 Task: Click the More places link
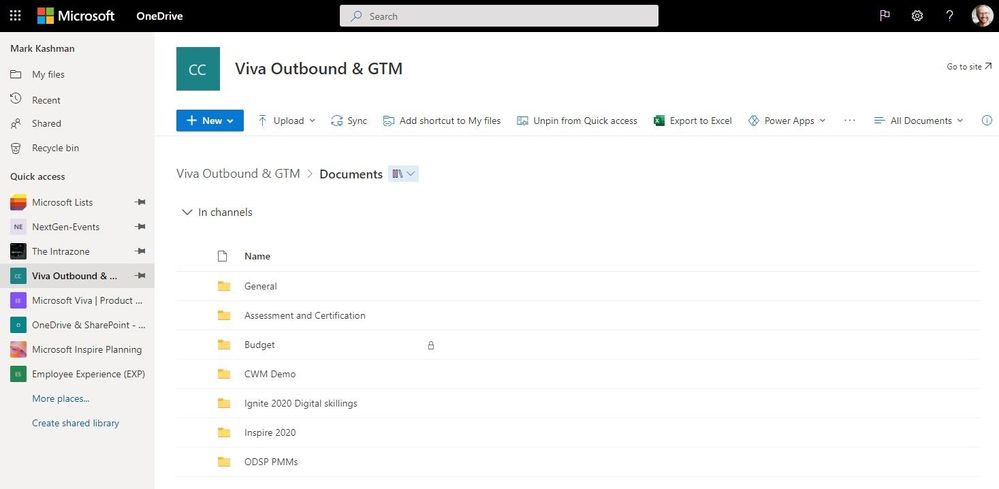click(x=61, y=399)
